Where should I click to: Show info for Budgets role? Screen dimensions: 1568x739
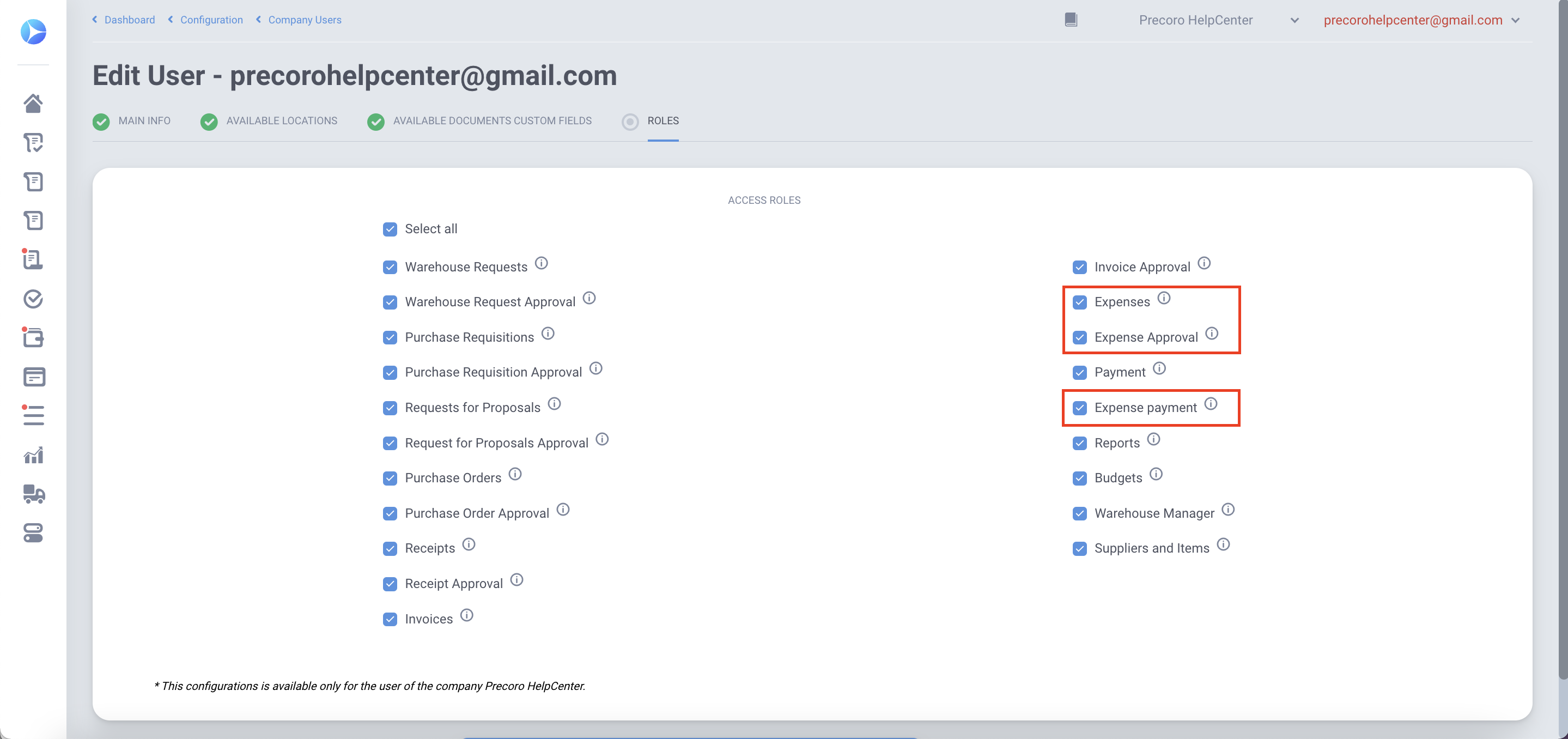click(x=1157, y=474)
